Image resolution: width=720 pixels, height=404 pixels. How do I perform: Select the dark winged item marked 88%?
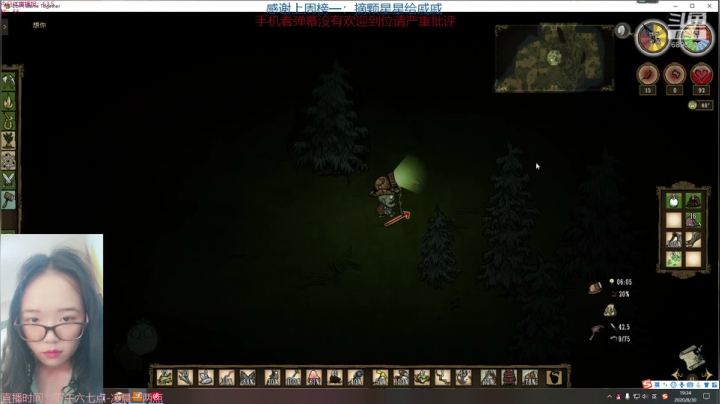pos(247,377)
